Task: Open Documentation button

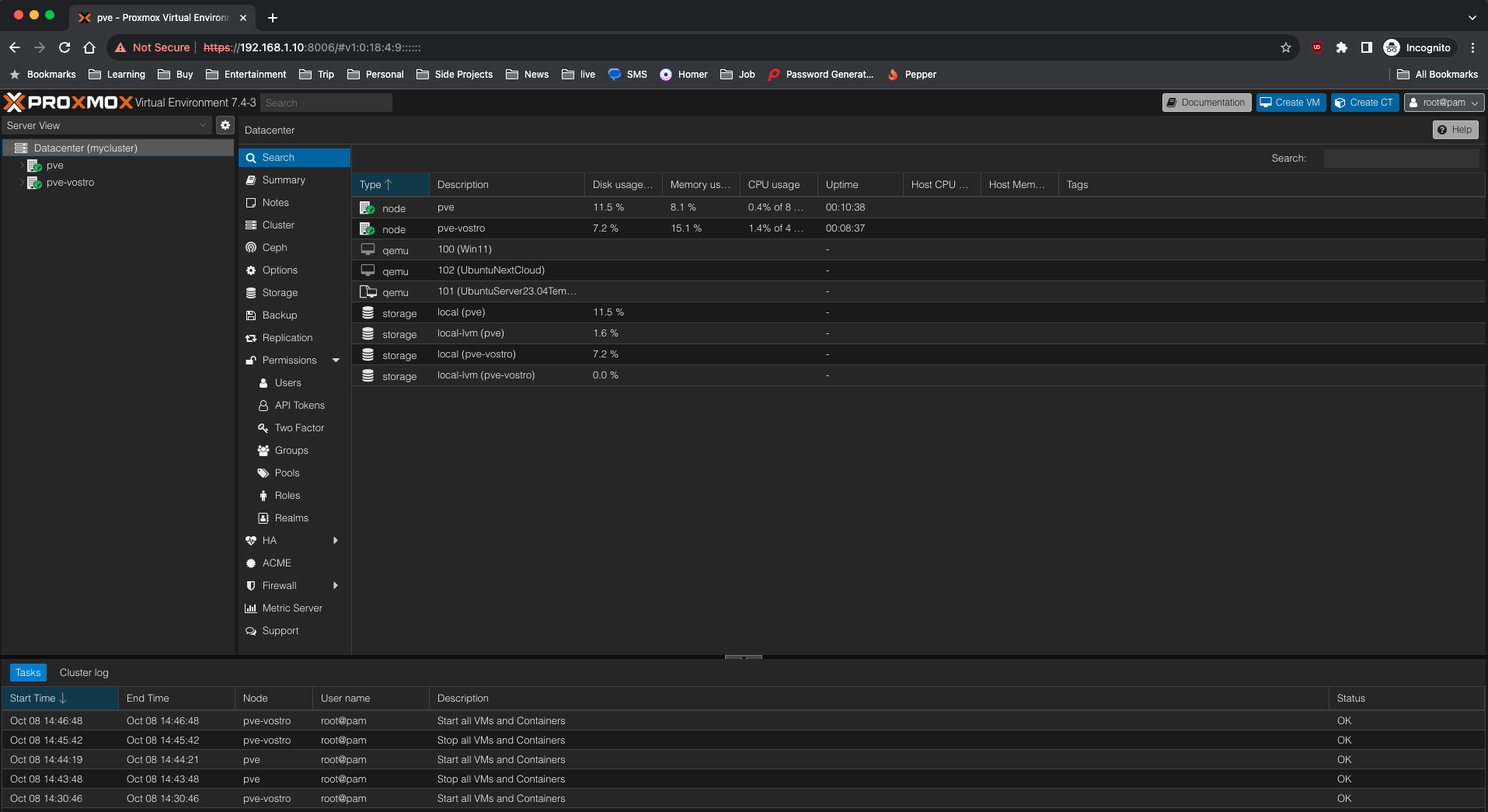Action: click(x=1207, y=102)
